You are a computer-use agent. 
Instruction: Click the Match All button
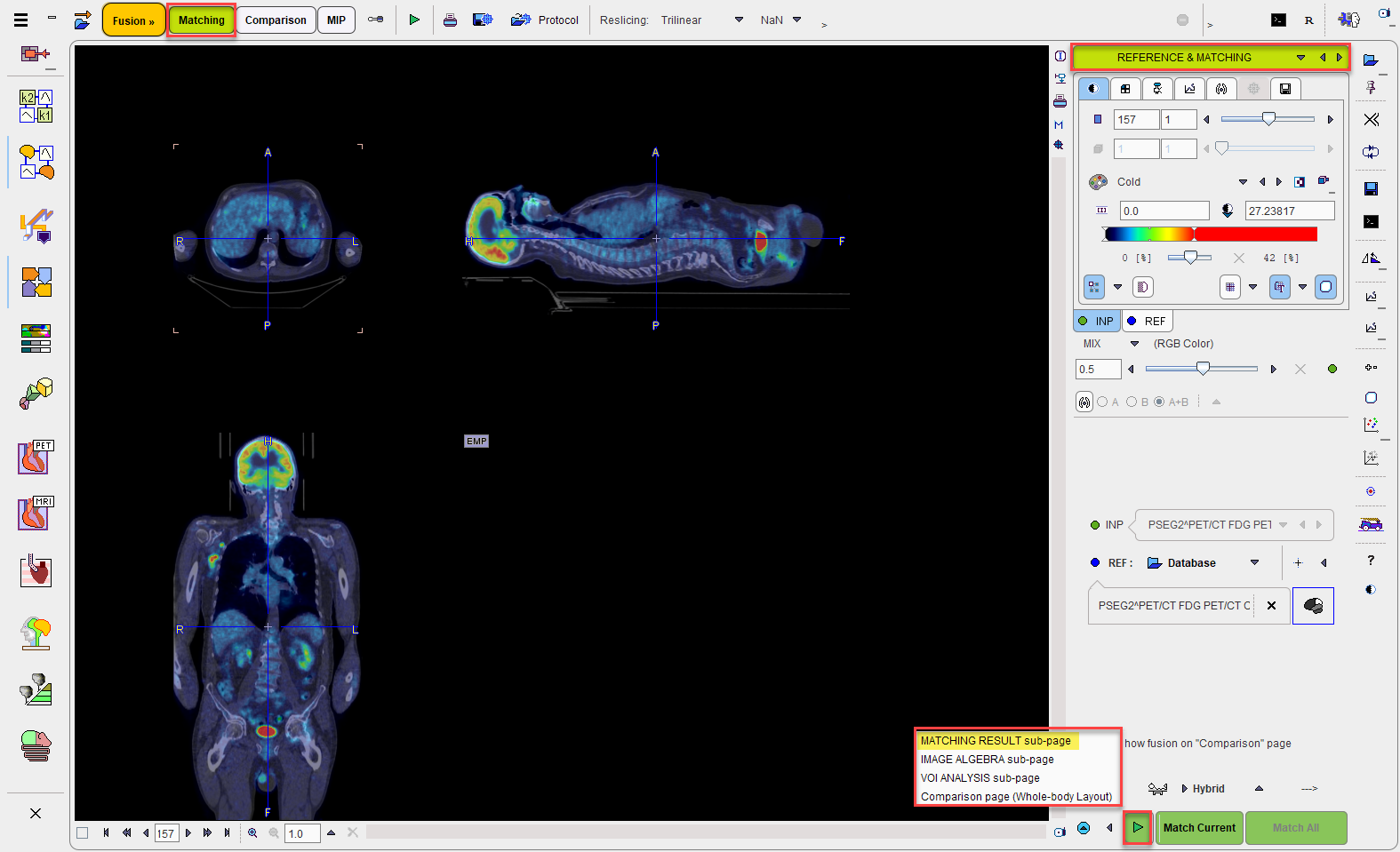point(1296,828)
